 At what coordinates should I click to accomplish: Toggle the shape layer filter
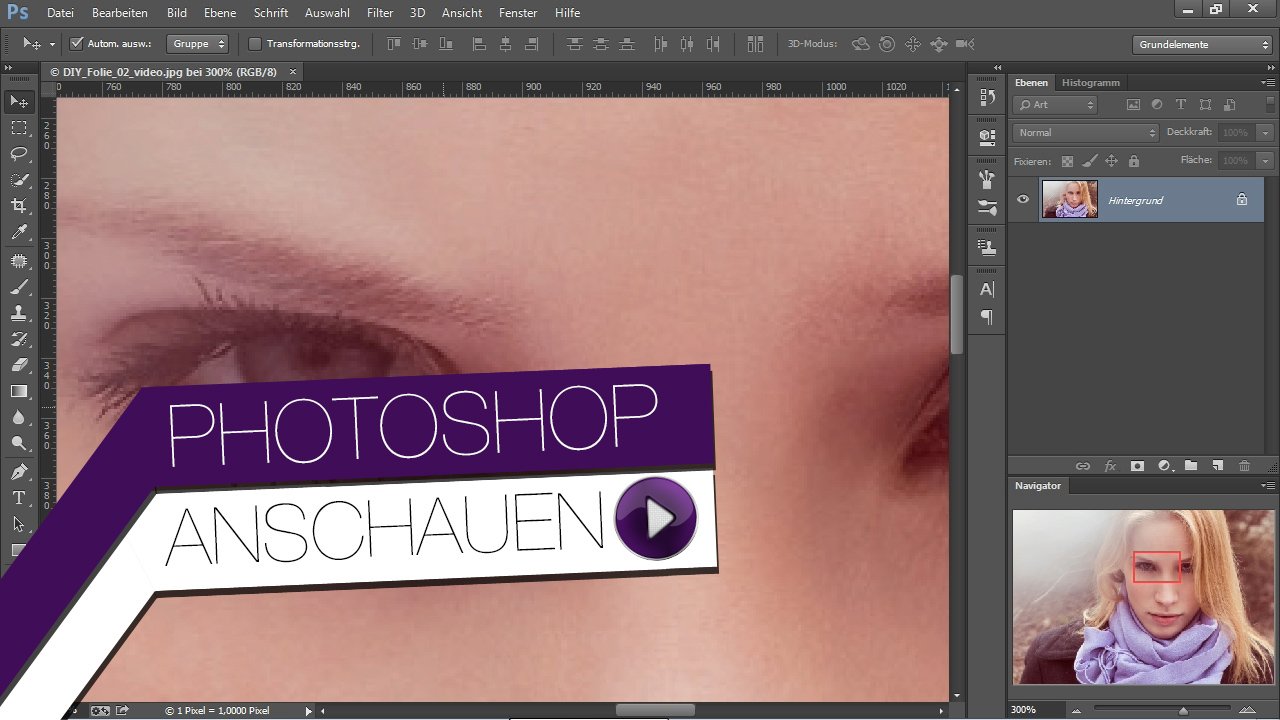click(1205, 104)
